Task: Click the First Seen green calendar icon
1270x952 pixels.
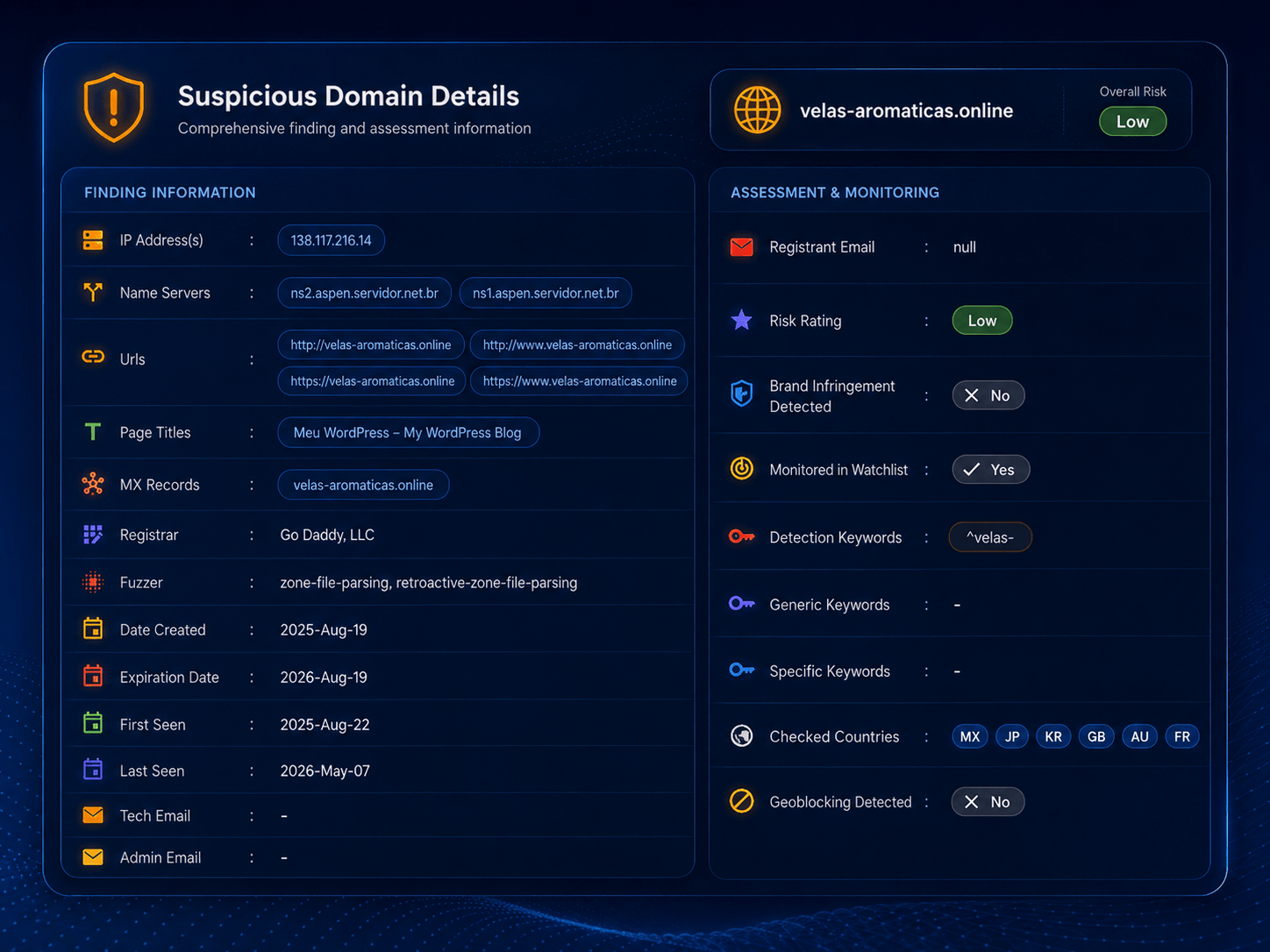Action: coord(93,723)
